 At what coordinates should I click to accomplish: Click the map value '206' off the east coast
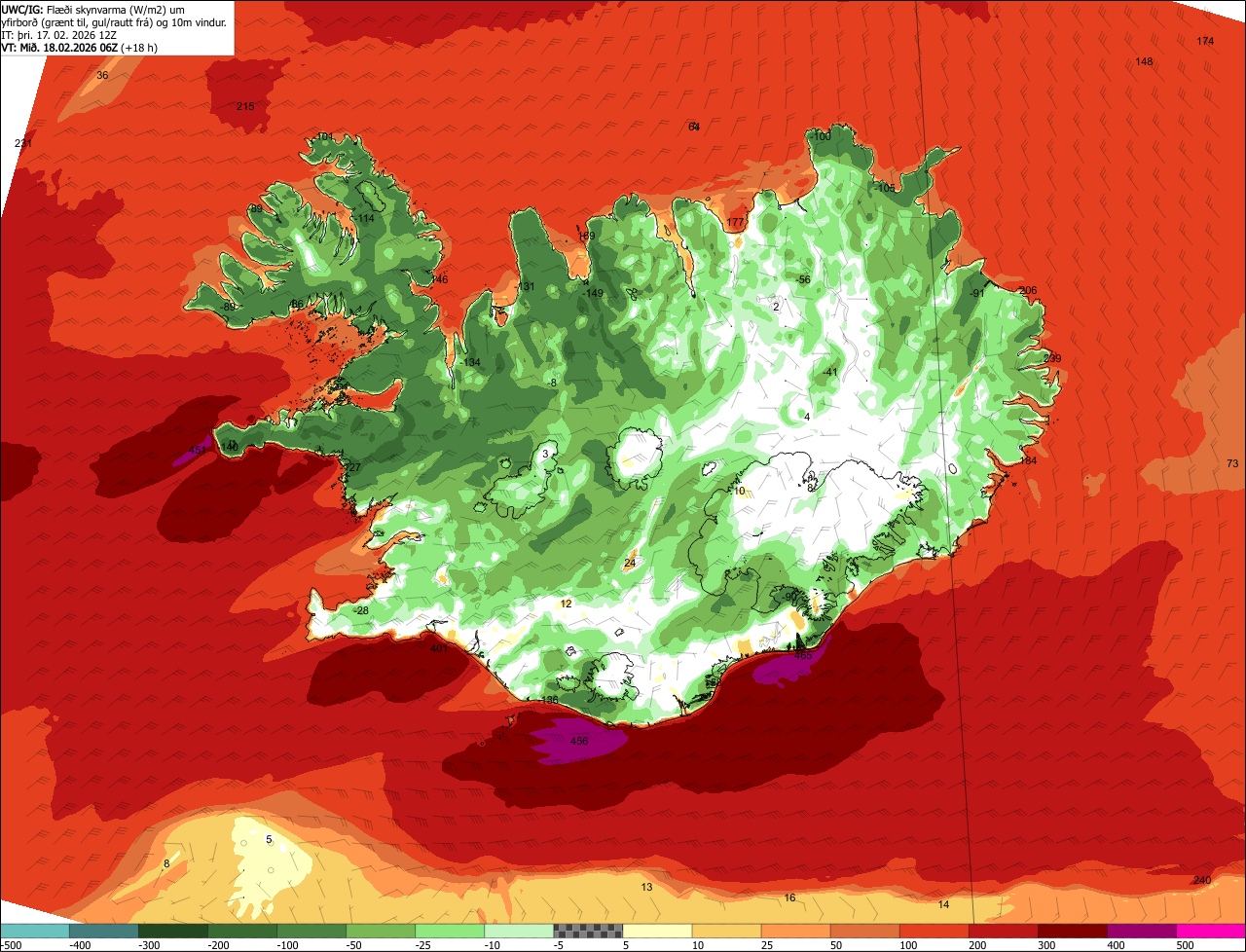pyautogui.click(x=1028, y=290)
